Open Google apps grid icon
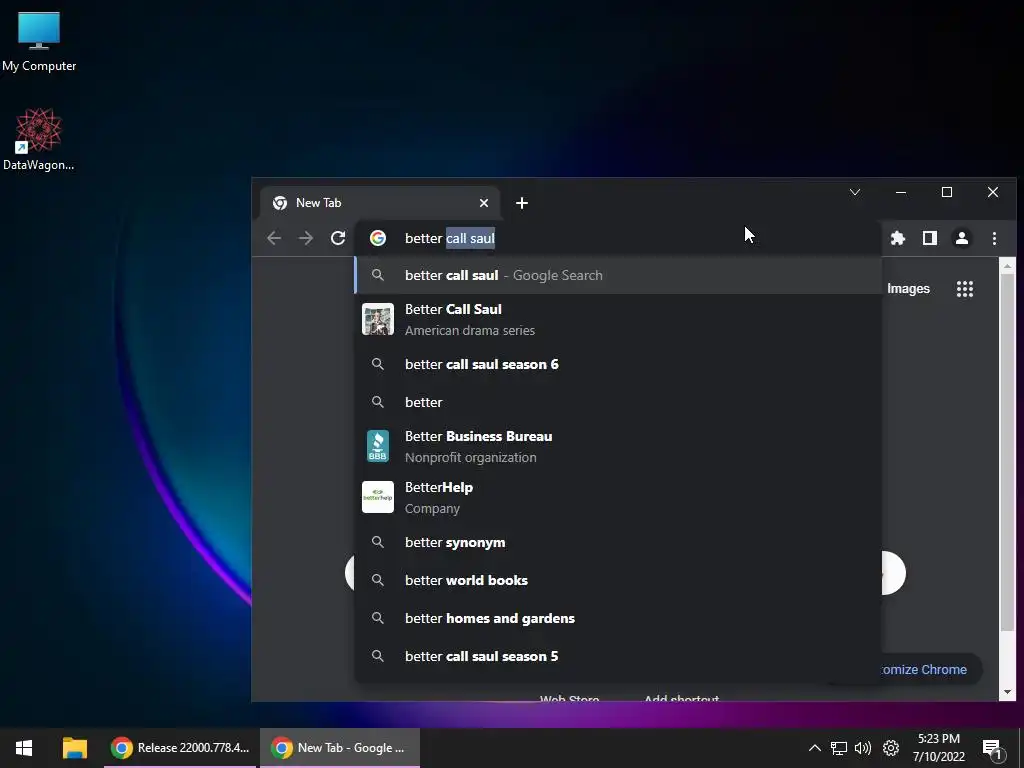This screenshot has width=1024, height=768. pos(965,289)
